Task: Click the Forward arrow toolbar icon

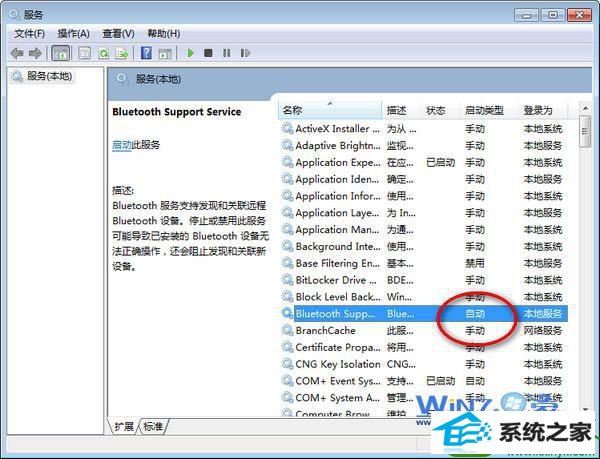Action: coord(35,53)
